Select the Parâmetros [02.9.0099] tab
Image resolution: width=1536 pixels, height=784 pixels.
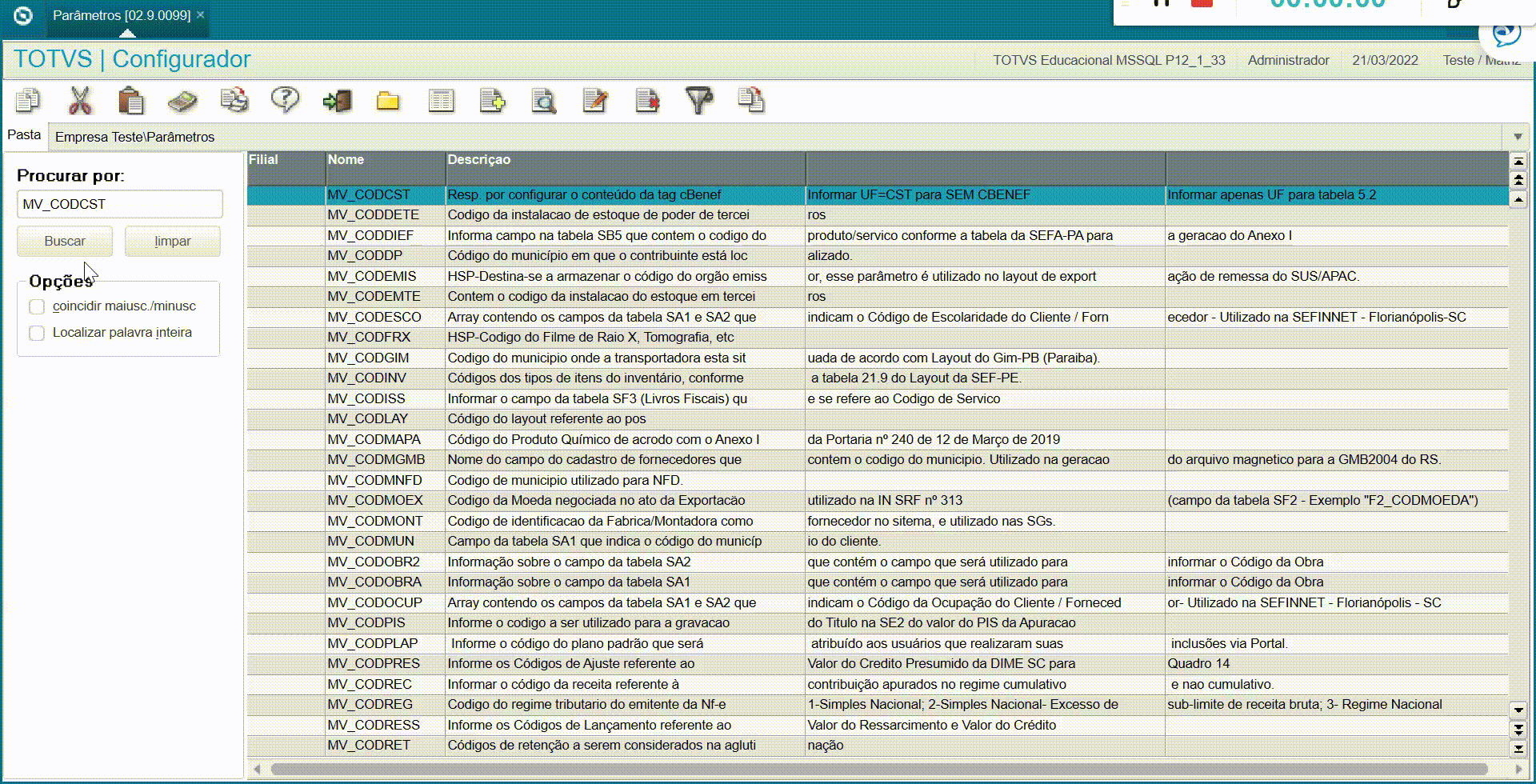[122, 15]
